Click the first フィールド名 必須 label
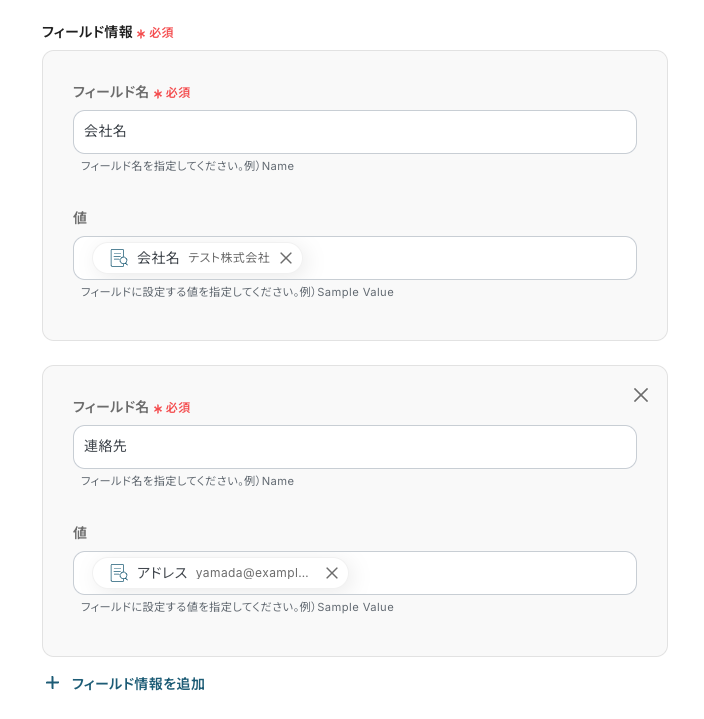This screenshot has width=704, height=719. [132, 92]
